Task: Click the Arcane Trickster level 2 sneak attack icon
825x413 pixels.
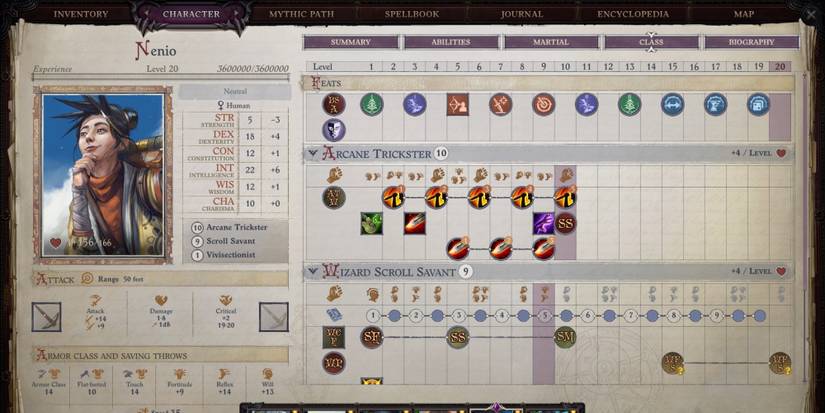Action: pyautogui.click(x=393, y=197)
